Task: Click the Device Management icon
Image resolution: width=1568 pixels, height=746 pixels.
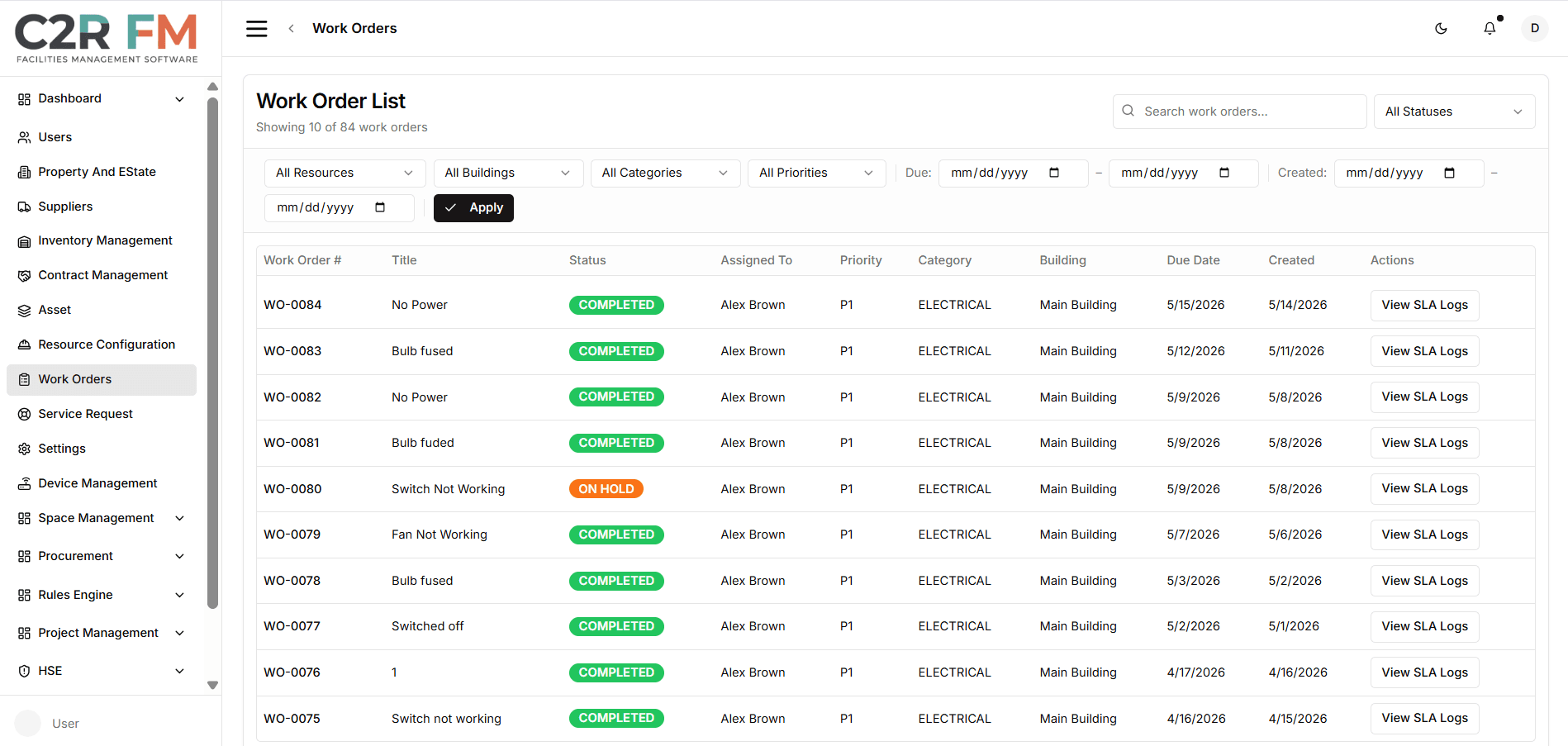Action: tap(24, 483)
